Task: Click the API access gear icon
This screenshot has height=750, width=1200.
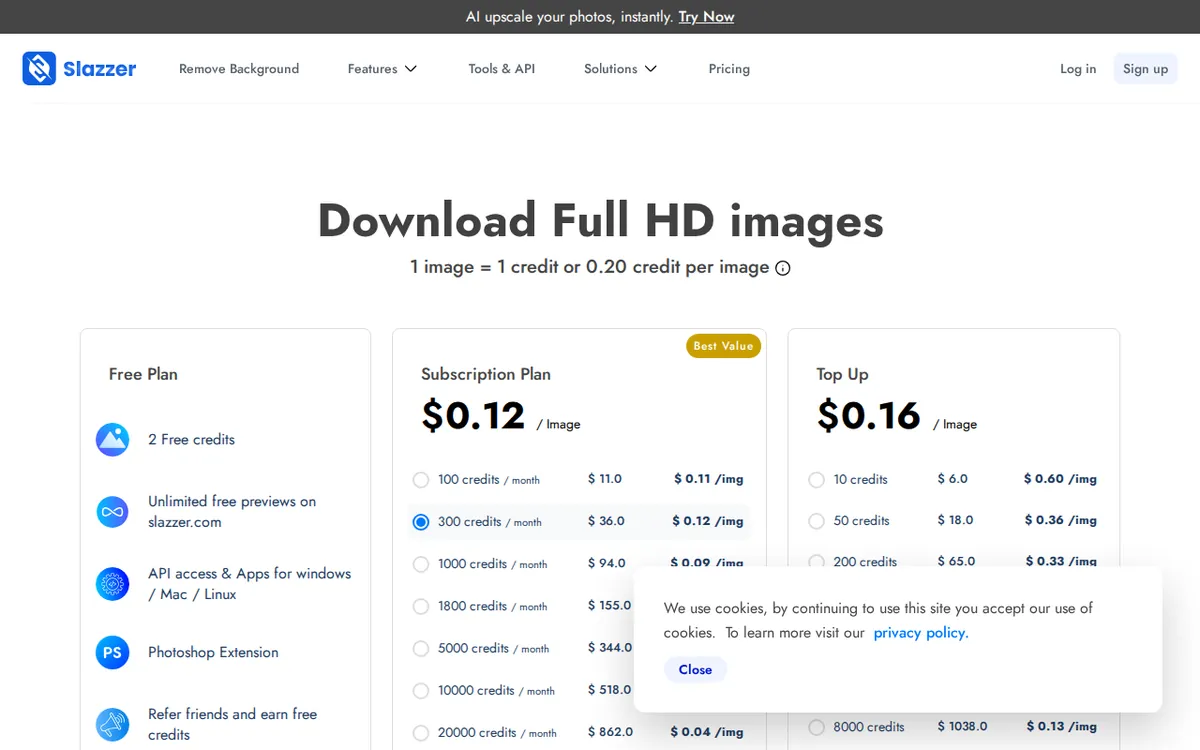Action: (112, 584)
